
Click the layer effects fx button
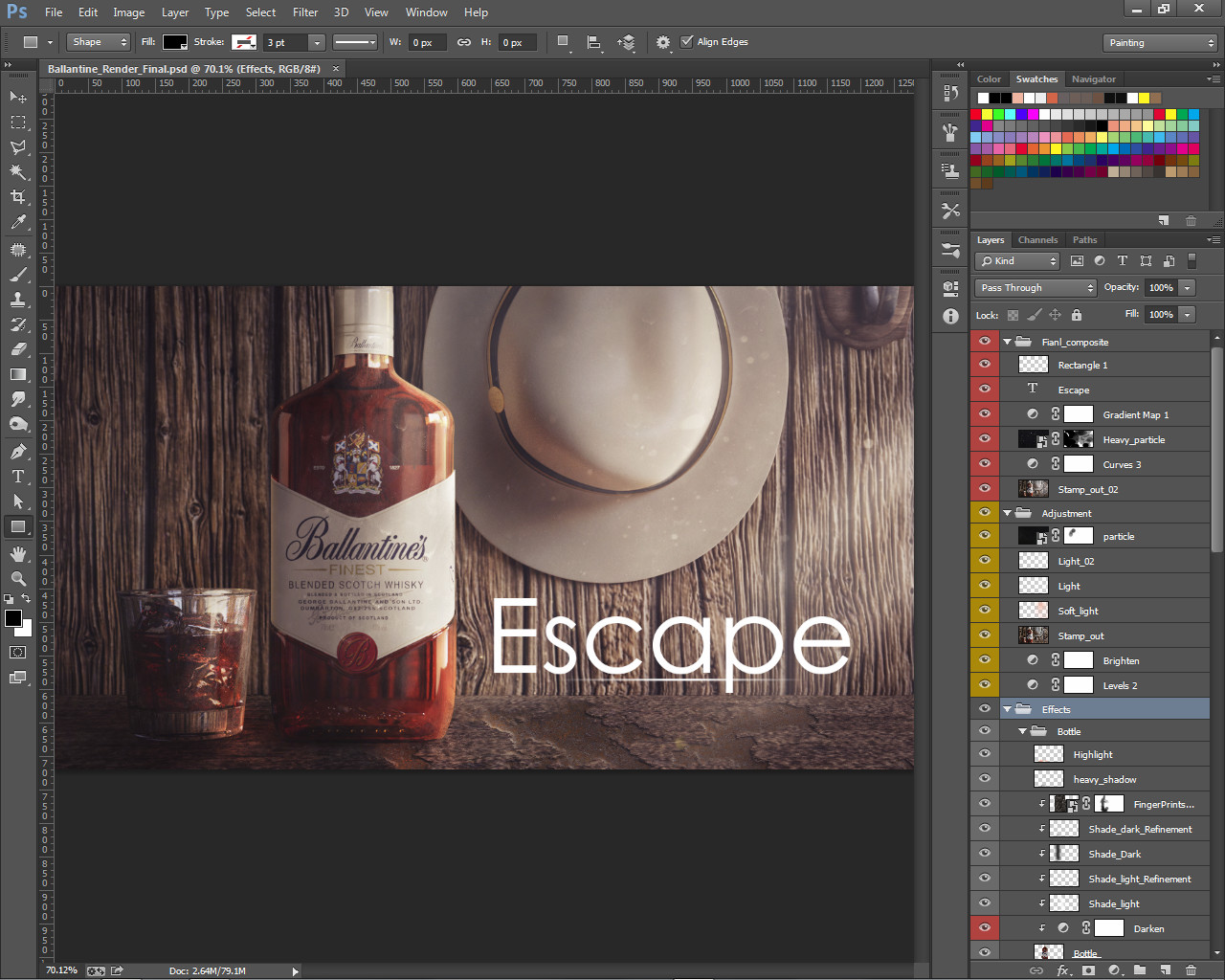1062,969
